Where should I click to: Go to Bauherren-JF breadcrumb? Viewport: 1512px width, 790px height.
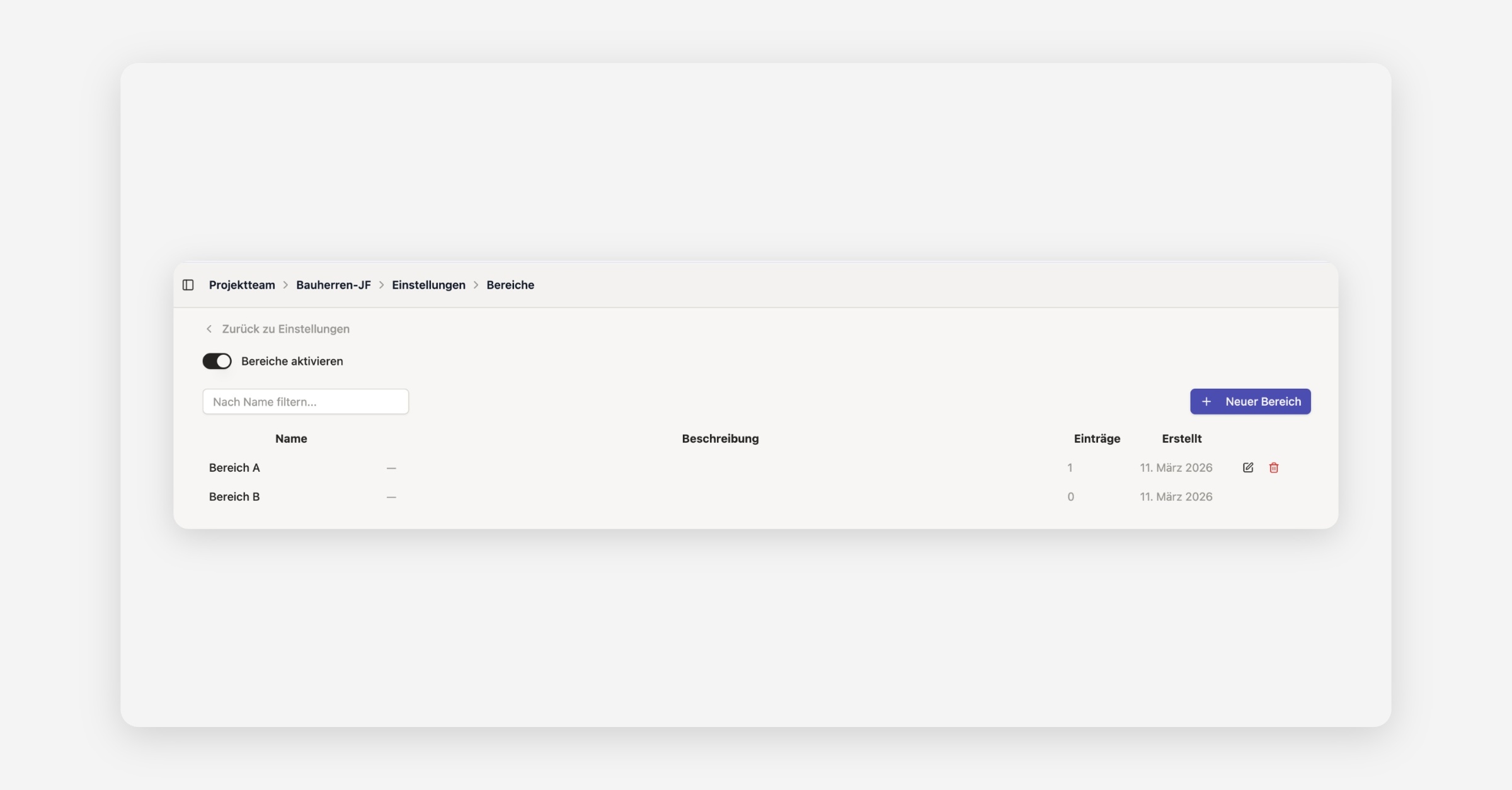(333, 285)
